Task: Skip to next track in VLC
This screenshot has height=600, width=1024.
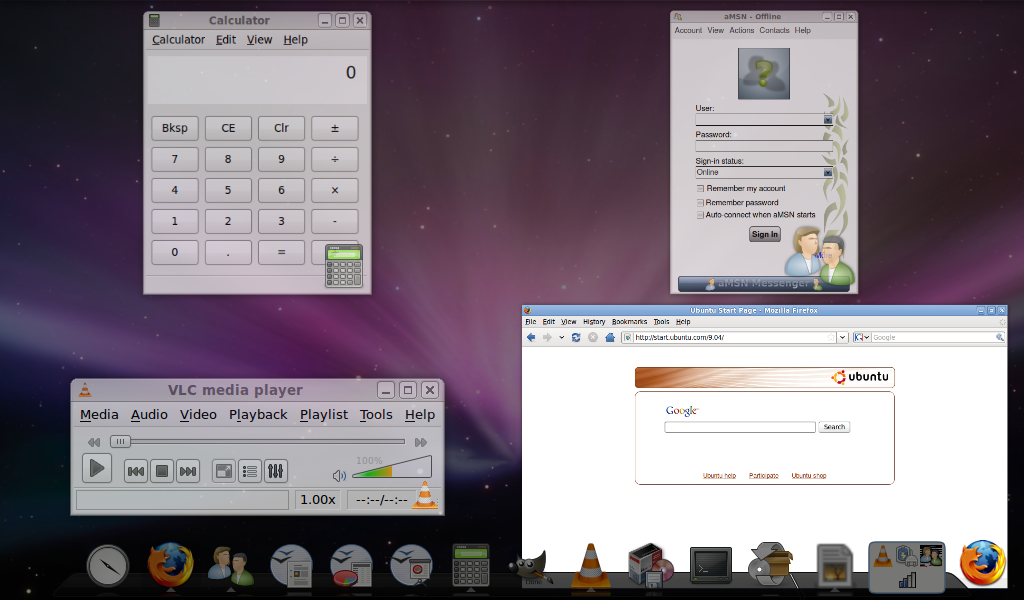Action: pos(188,471)
